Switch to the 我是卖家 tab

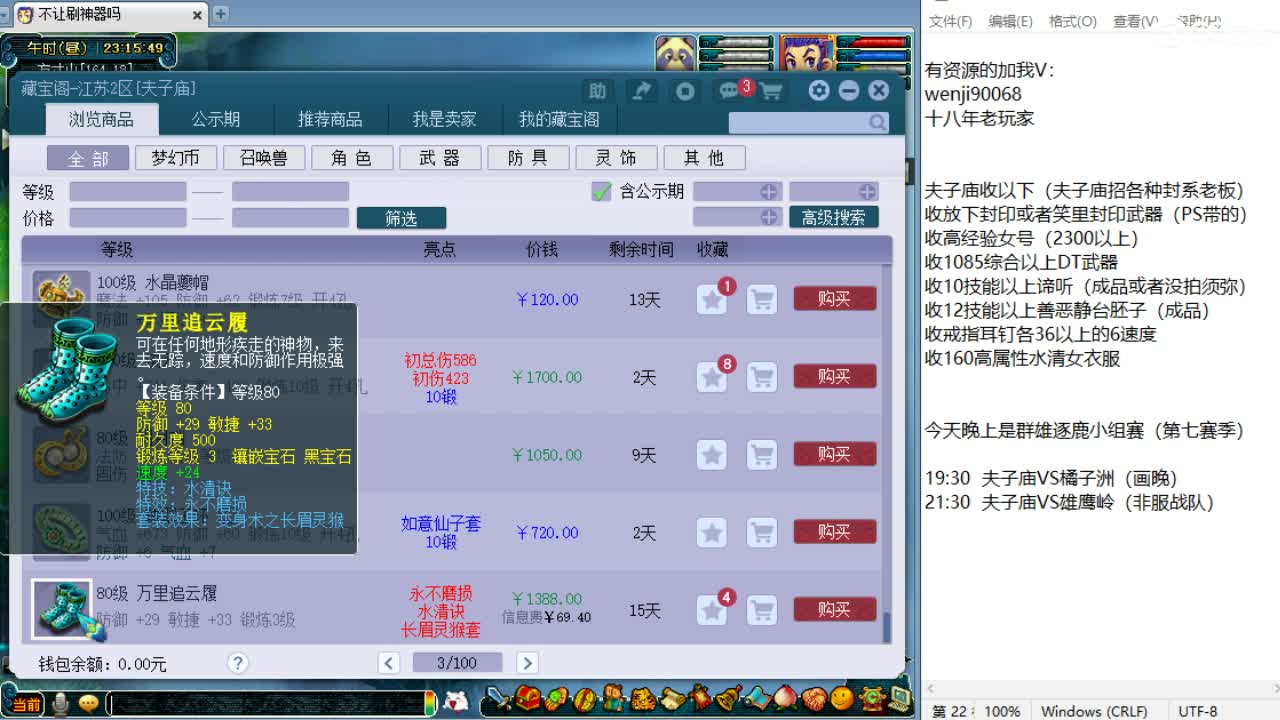click(445, 119)
